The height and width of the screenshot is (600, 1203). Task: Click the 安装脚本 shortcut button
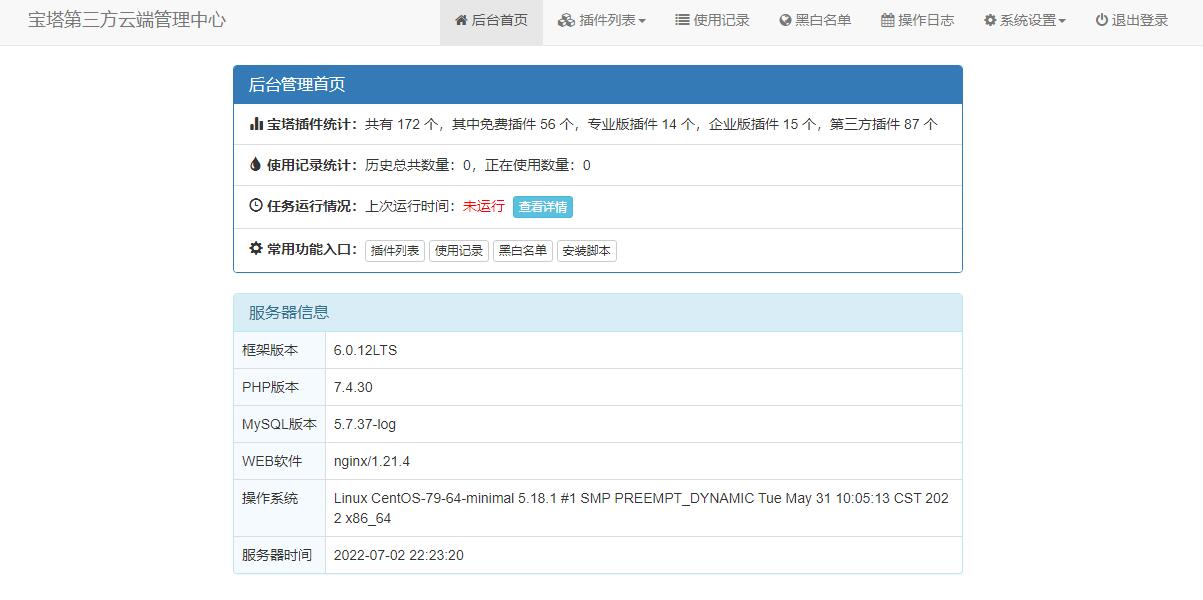pos(587,251)
